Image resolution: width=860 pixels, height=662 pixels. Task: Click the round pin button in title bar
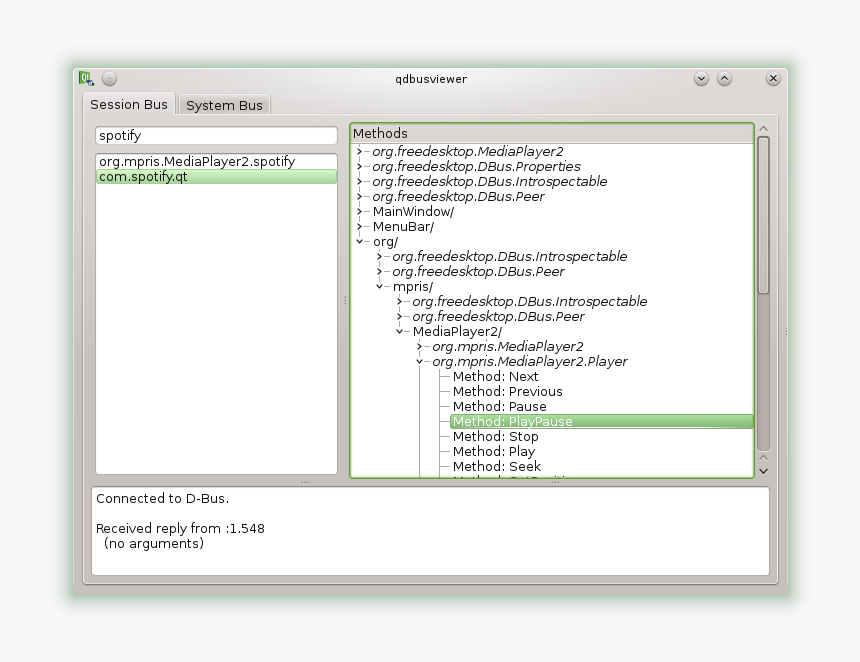tap(109, 79)
